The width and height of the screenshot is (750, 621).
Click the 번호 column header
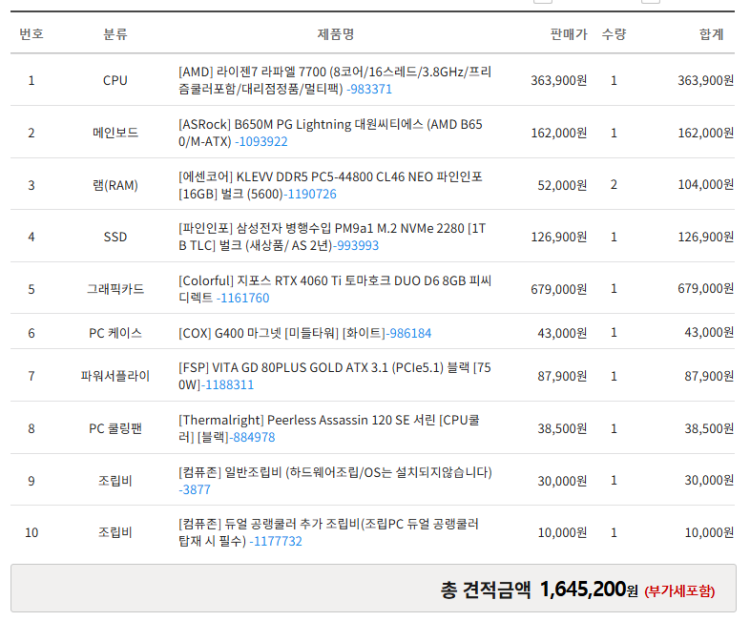click(x=32, y=34)
